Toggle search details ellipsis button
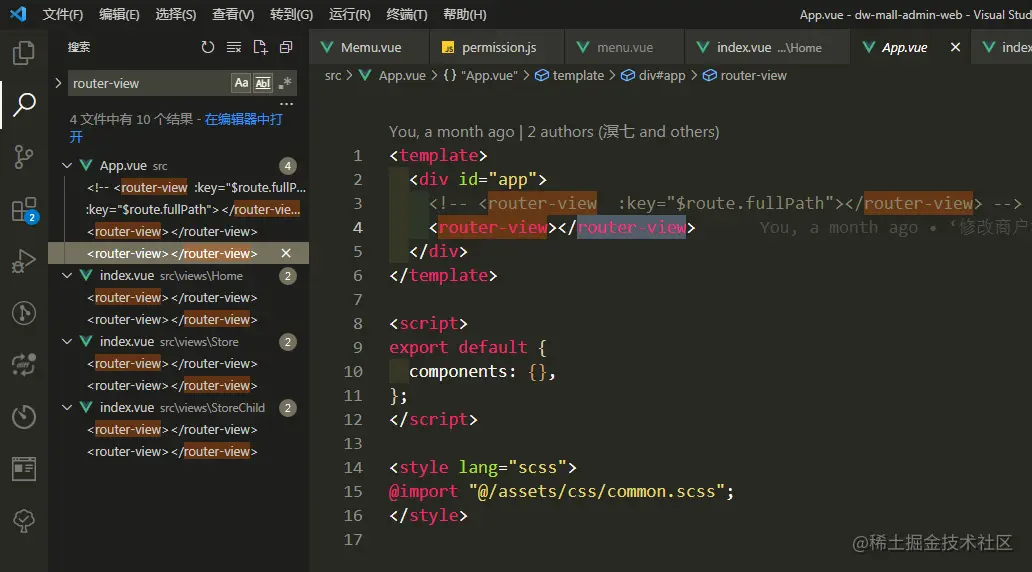 coord(286,104)
